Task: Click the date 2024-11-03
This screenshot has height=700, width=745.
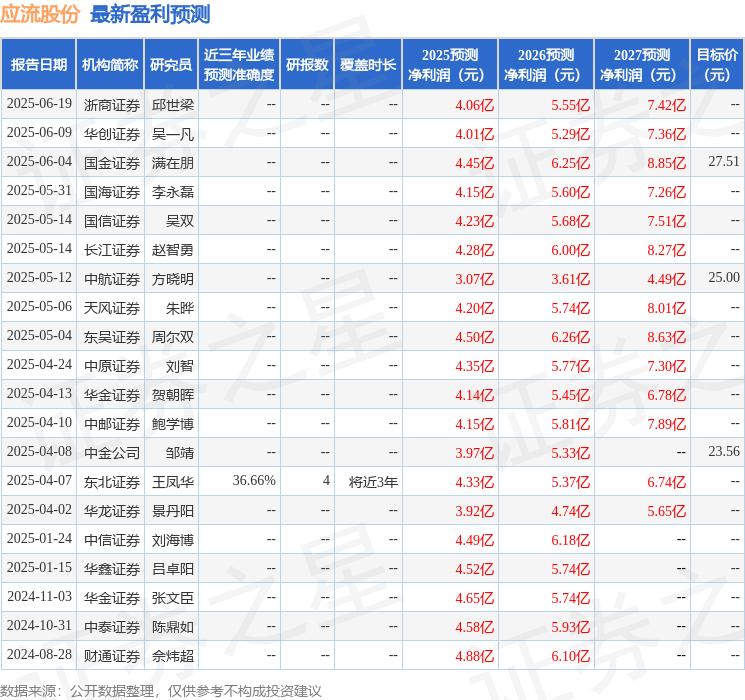Action: click(39, 596)
